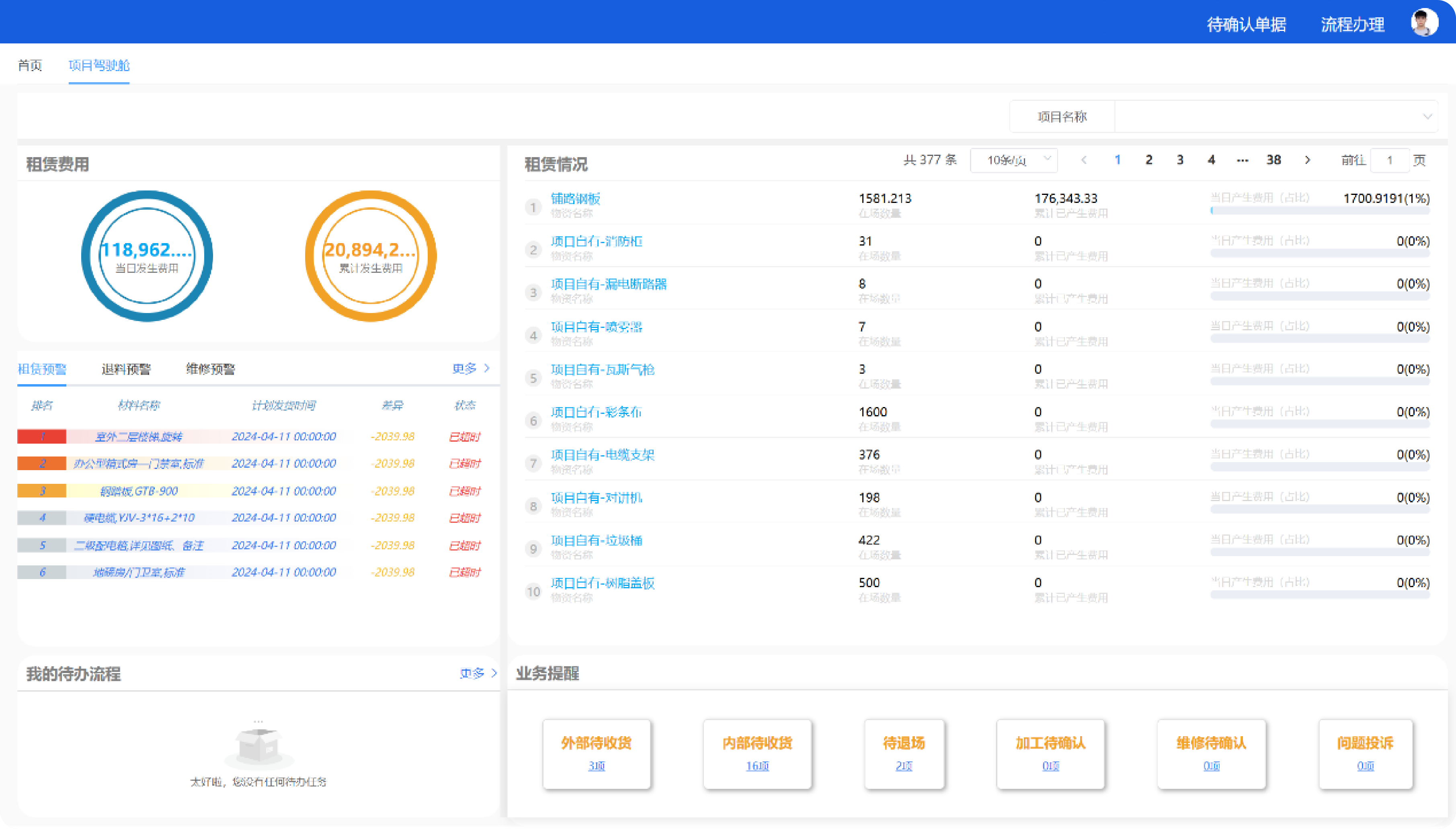Jump to more pages via ellipsis

1243,160
